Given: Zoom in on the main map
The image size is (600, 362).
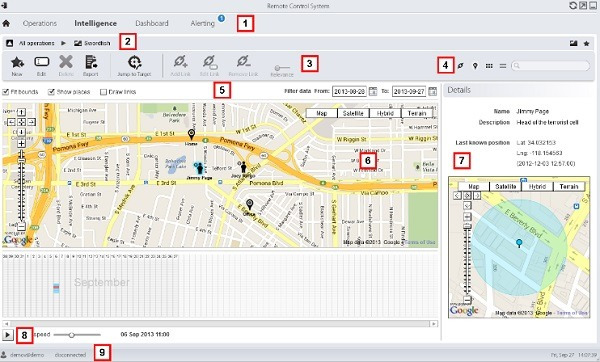Looking at the screenshot, I should (21, 144).
